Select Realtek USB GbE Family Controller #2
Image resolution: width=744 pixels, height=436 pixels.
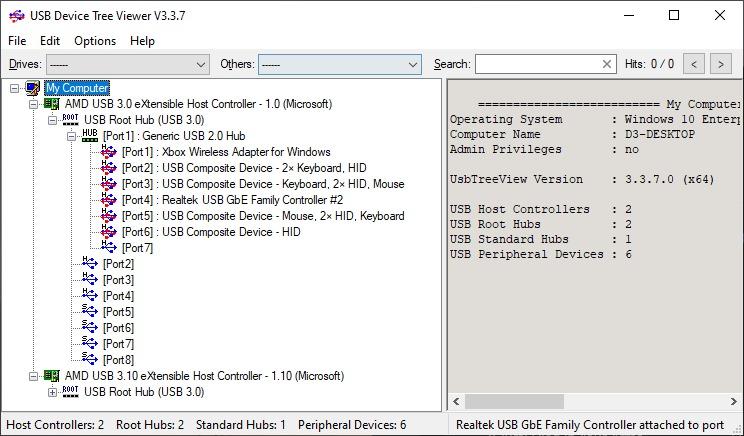coord(232,200)
